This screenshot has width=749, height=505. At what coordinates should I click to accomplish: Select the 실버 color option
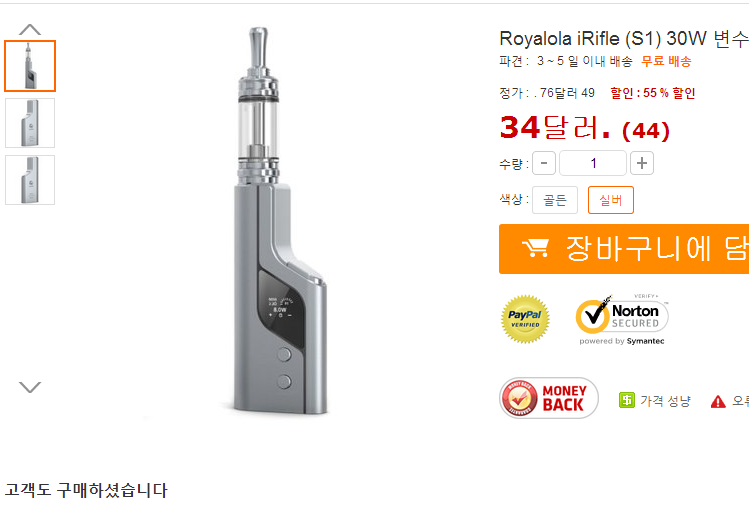coord(610,200)
